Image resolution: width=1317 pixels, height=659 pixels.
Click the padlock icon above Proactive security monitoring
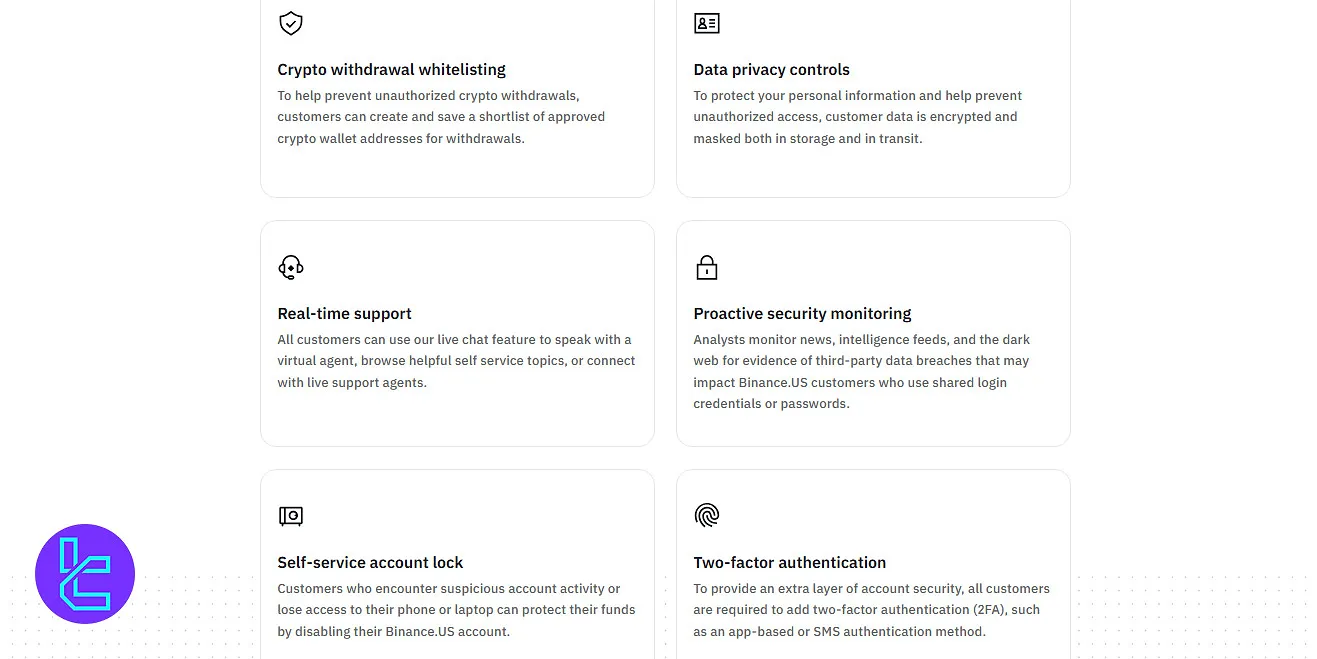tap(706, 267)
